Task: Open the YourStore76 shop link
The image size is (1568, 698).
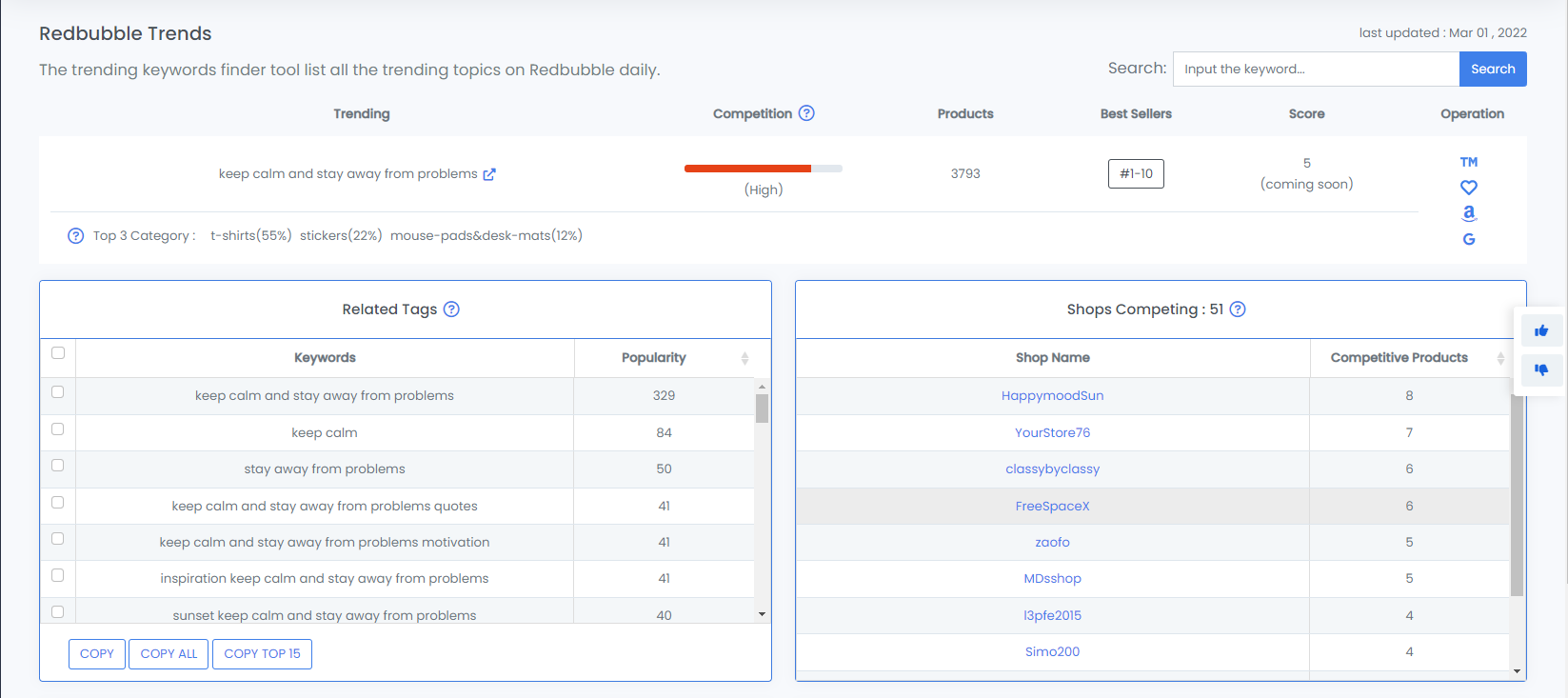Action: (x=1052, y=432)
